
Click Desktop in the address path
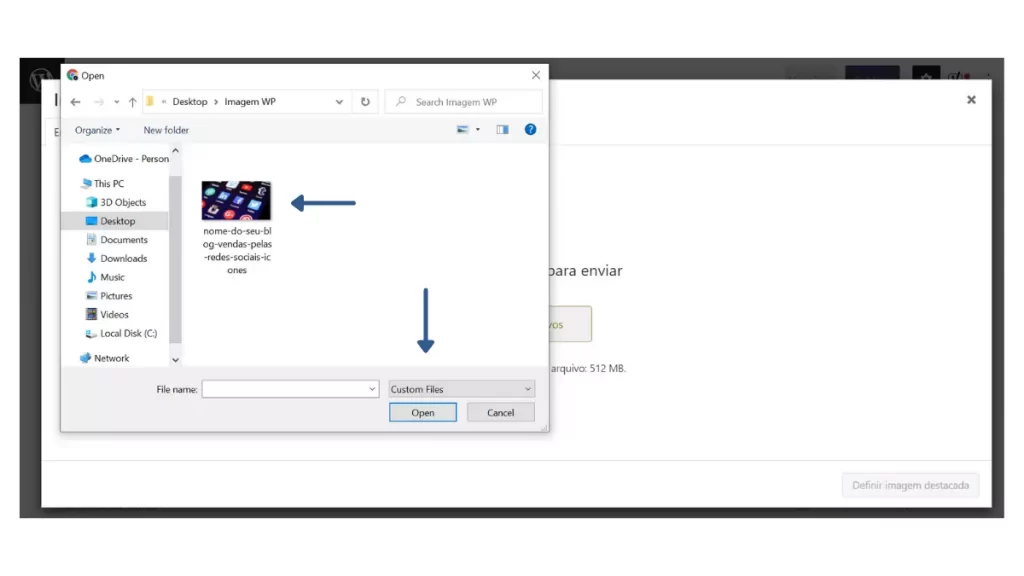point(189,102)
